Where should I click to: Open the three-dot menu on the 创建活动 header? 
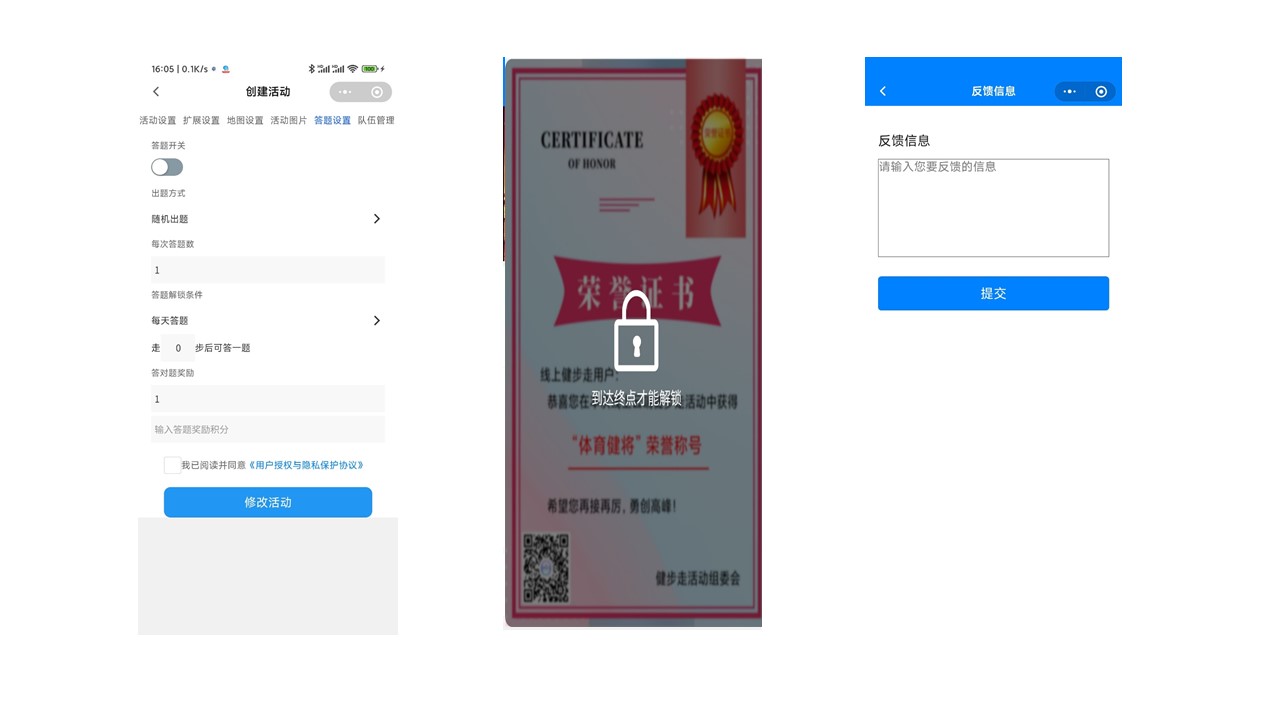(x=345, y=92)
